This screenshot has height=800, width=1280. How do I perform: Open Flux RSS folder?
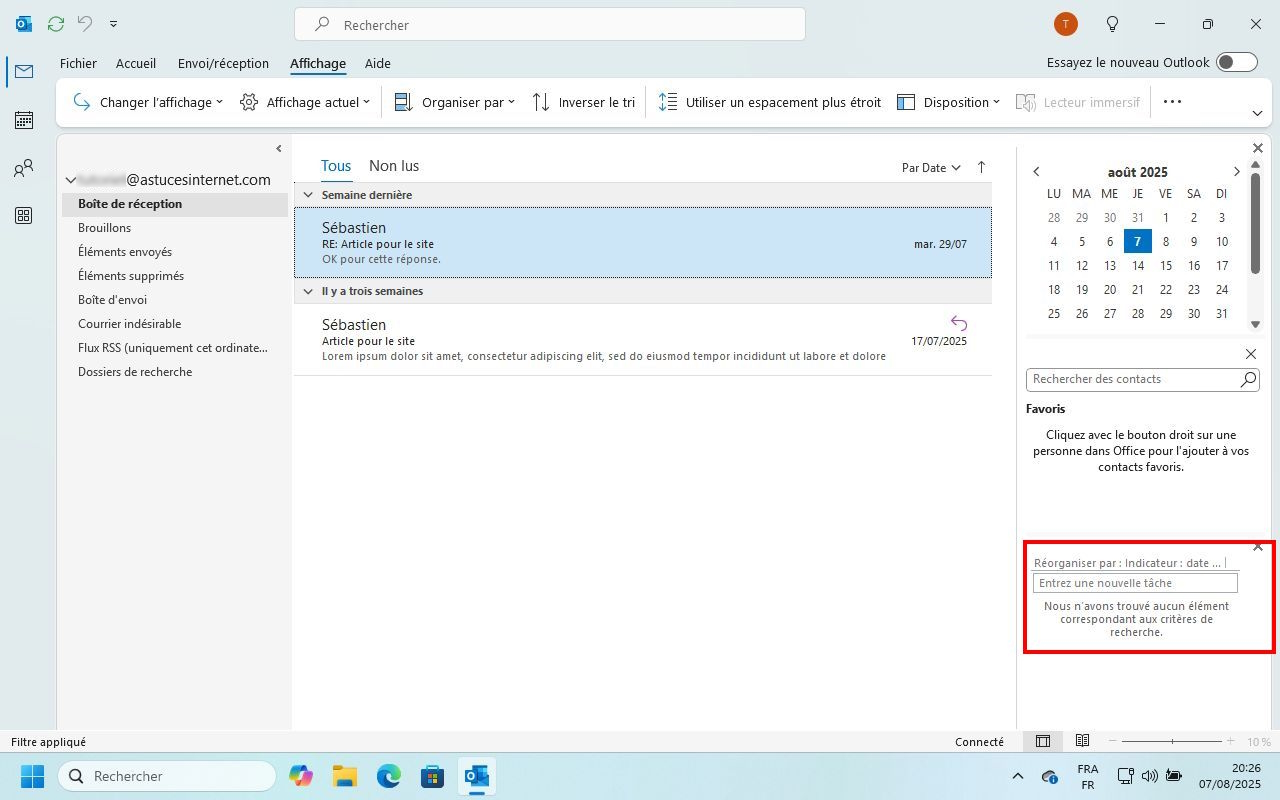pos(175,348)
